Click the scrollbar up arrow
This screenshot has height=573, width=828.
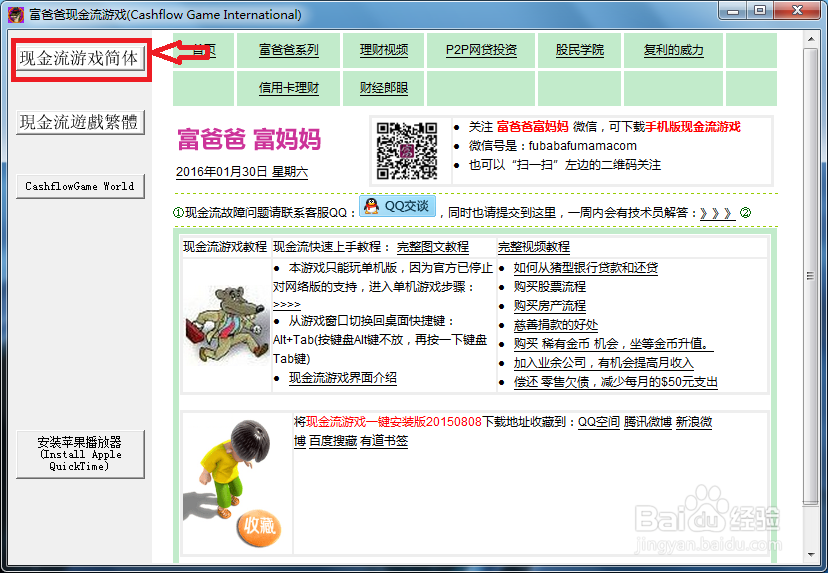pos(811,39)
